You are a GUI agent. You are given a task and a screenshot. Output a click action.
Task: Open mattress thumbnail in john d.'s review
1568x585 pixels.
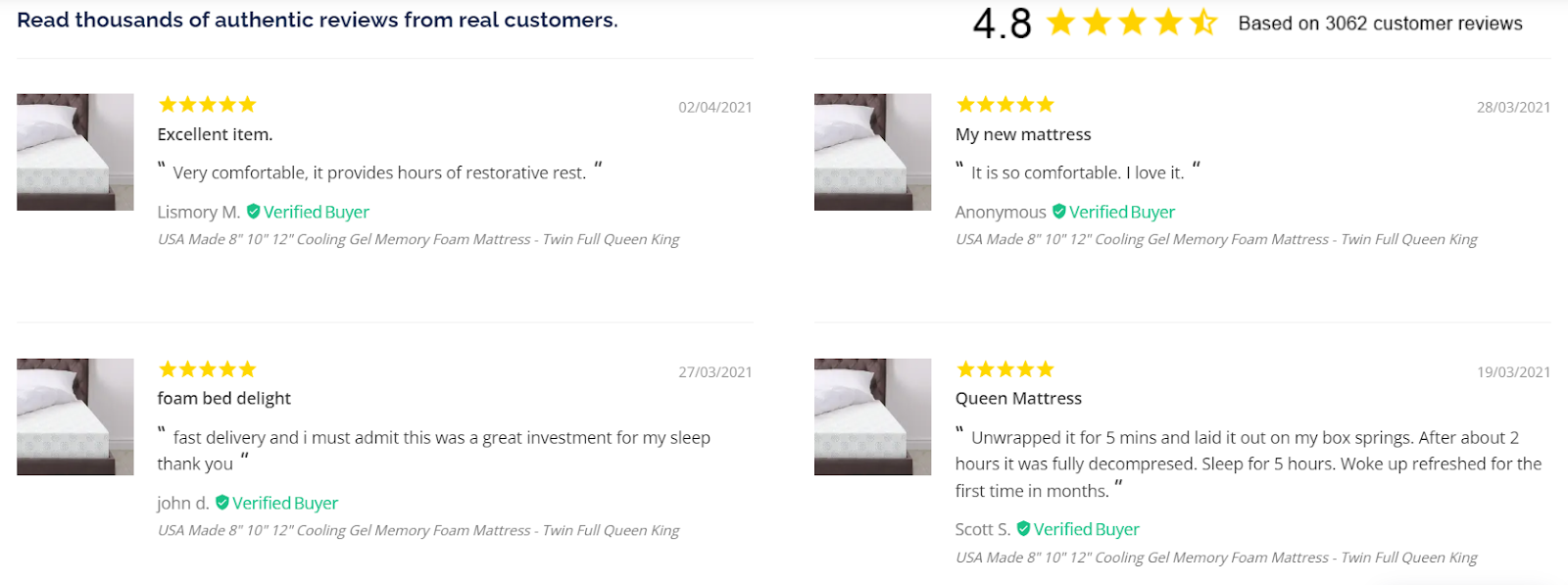[x=75, y=416]
